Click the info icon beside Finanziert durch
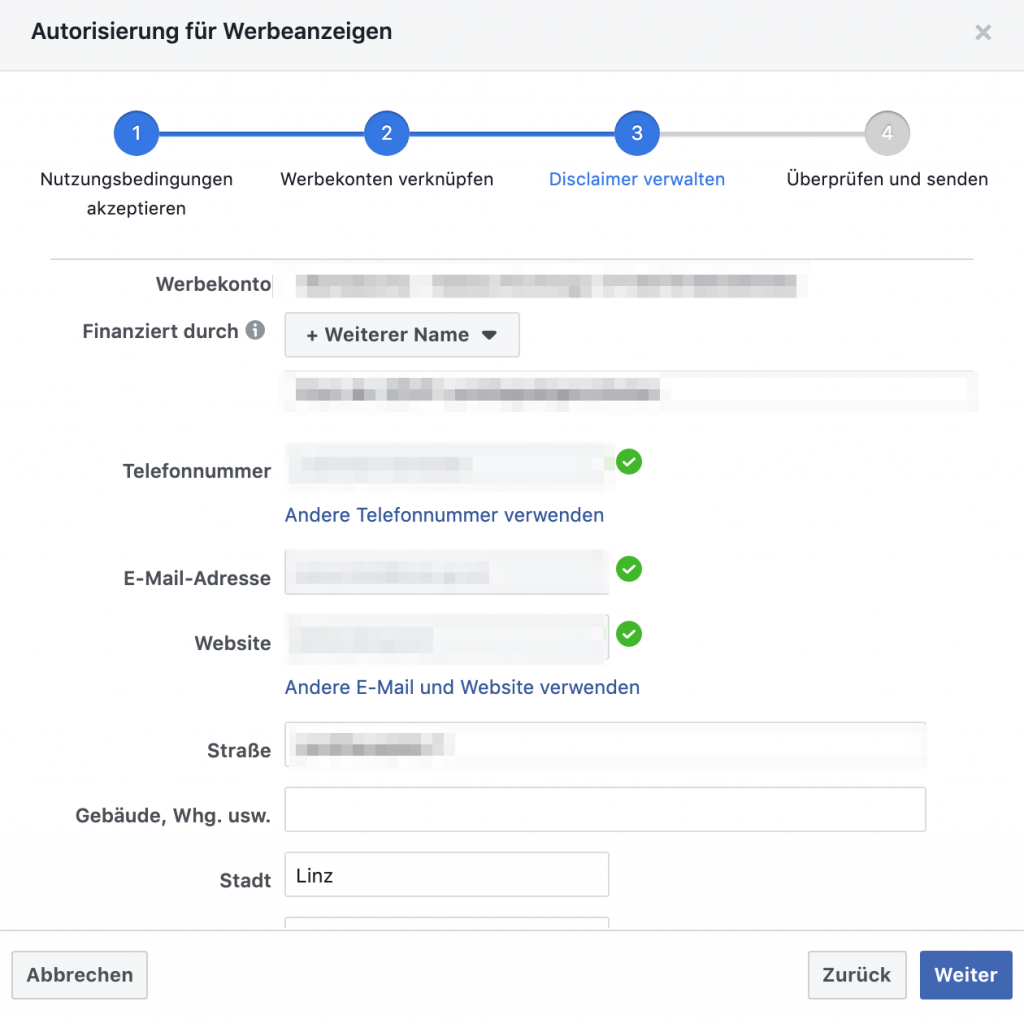The image size is (1024, 1019). [x=256, y=331]
